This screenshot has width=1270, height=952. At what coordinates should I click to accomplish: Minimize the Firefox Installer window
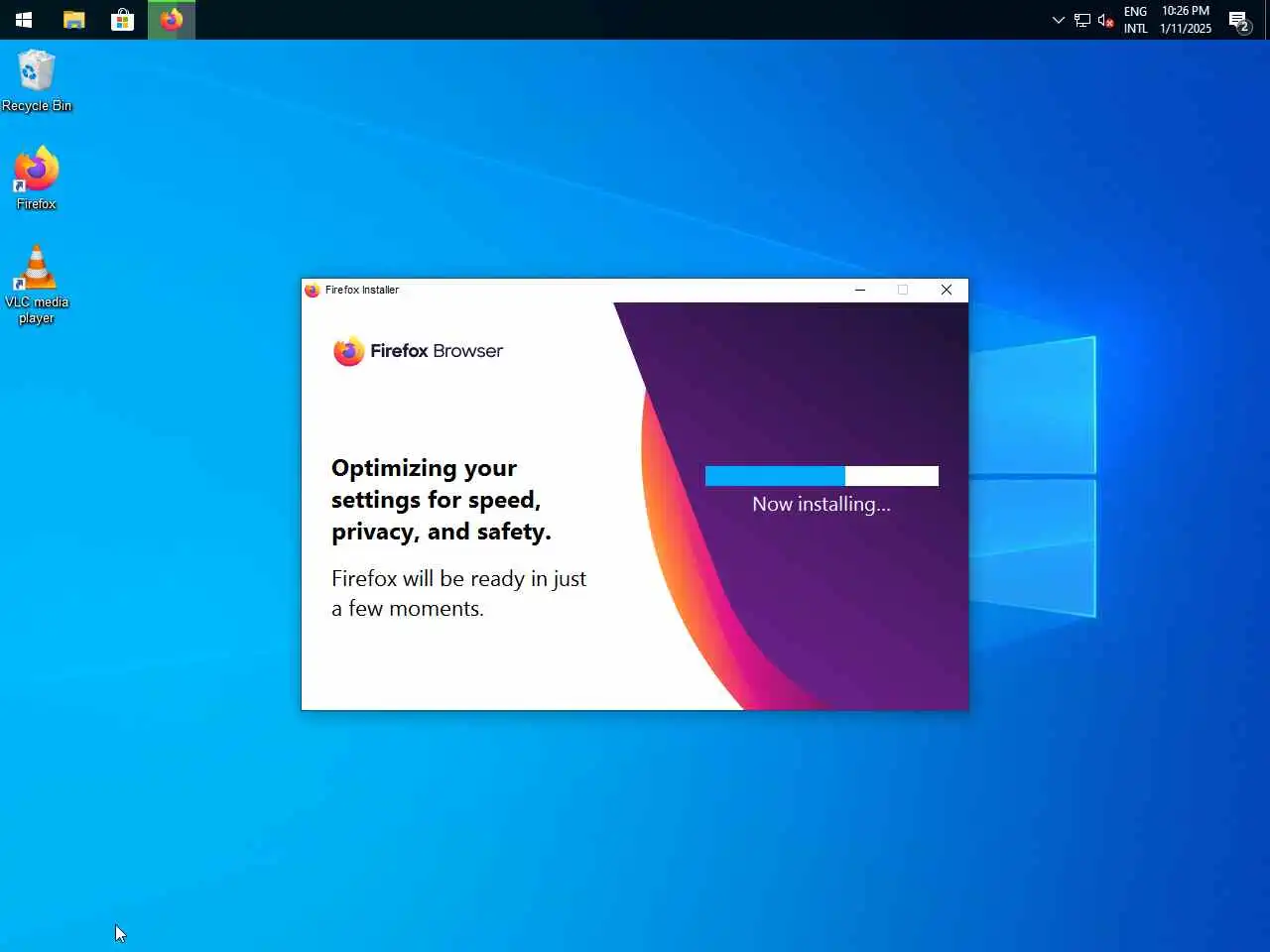(x=860, y=291)
